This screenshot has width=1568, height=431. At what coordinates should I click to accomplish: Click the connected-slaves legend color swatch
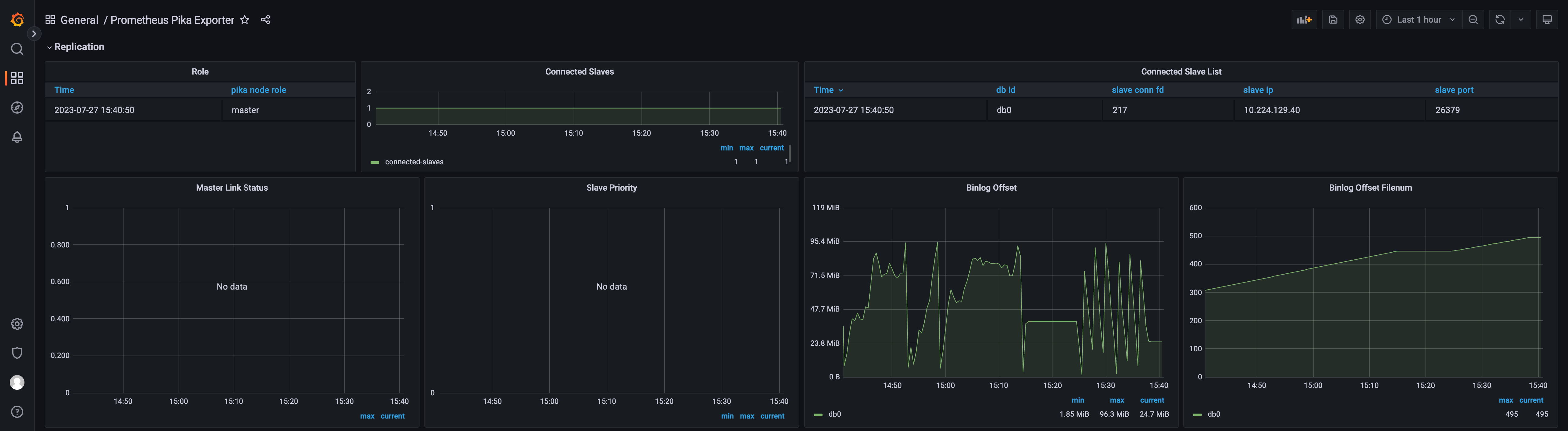[x=375, y=162]
